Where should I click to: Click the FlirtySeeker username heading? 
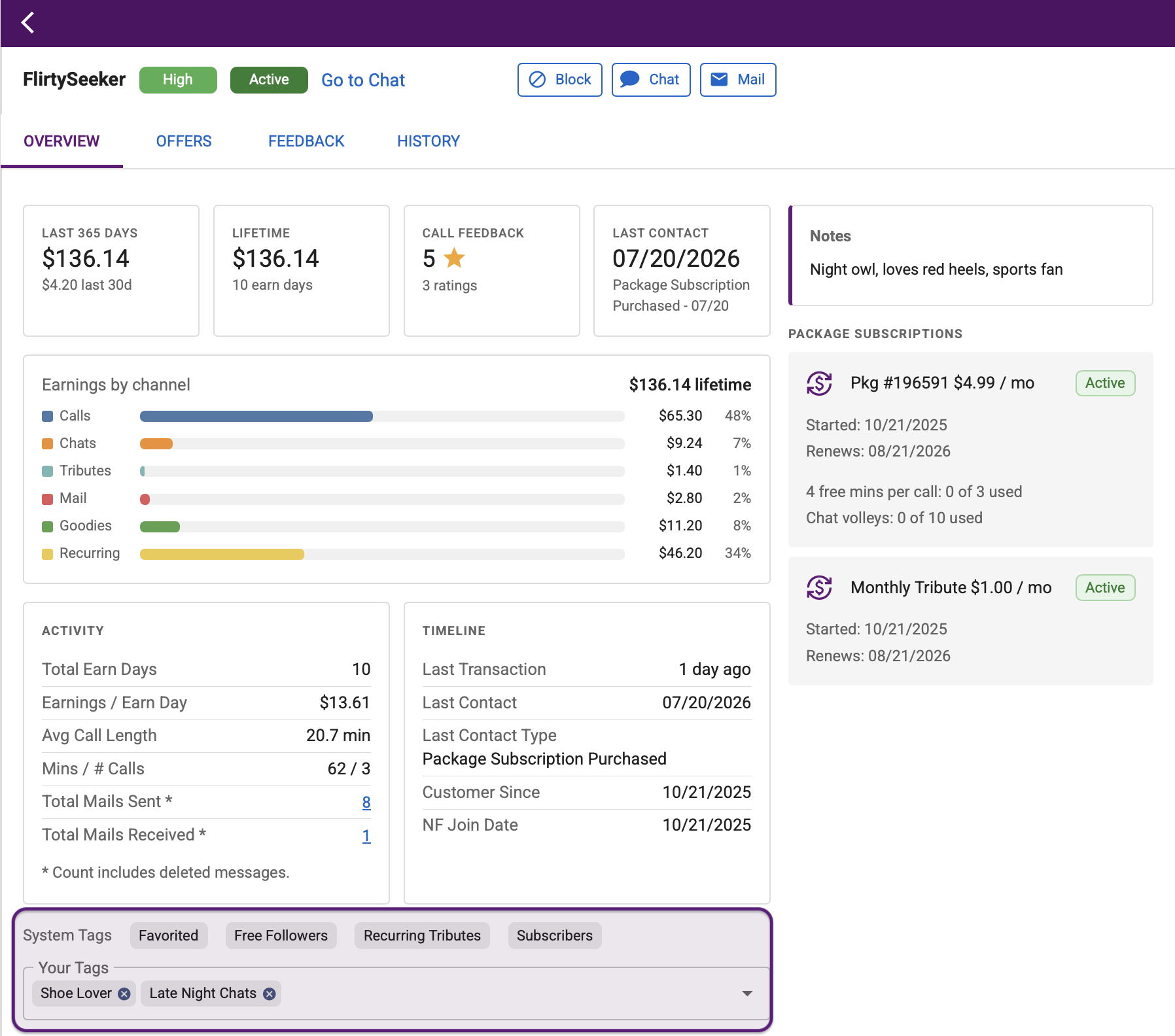[74, 80]
